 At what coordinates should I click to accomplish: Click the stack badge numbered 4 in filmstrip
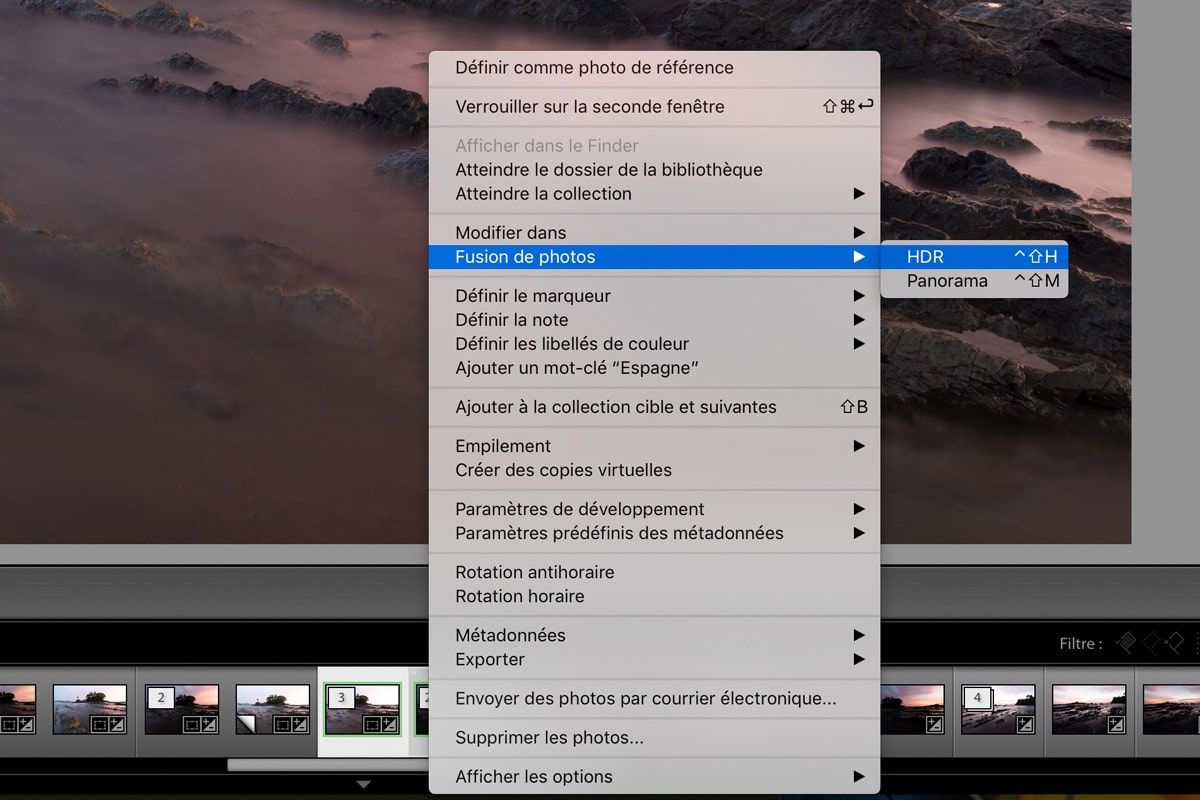point(977,696)
